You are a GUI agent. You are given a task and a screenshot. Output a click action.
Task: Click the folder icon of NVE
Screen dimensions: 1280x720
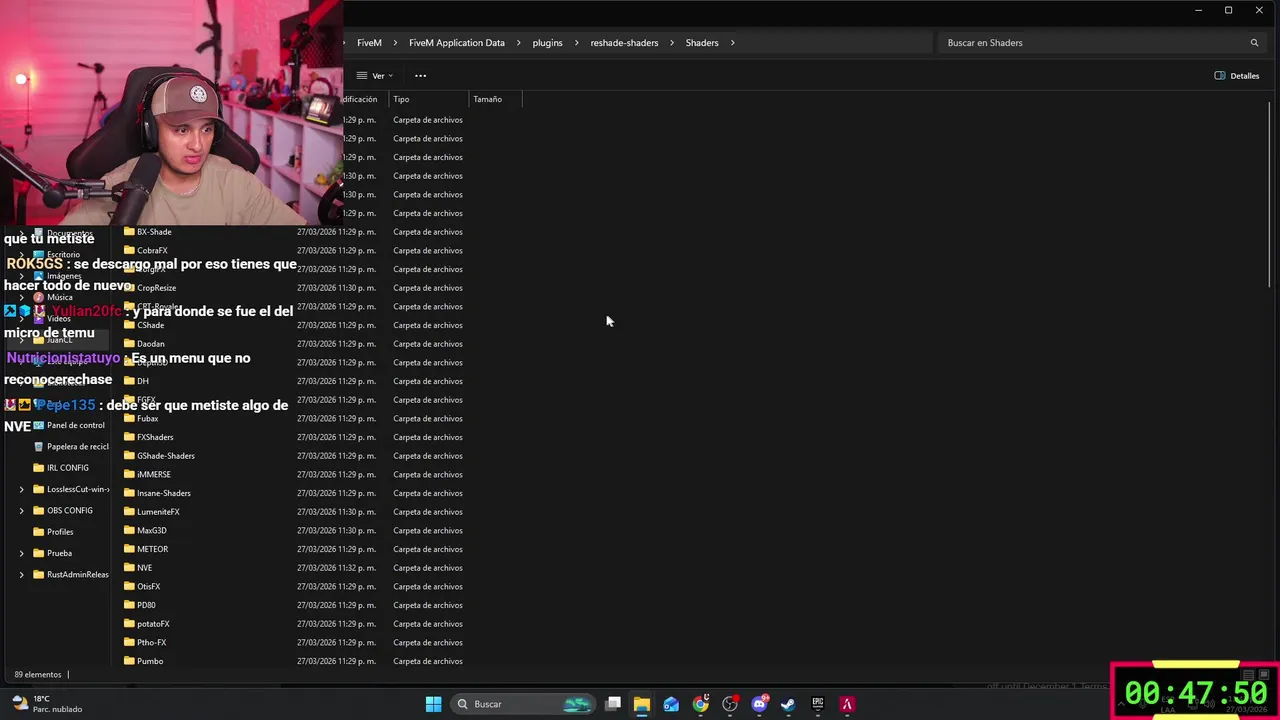(129, 568)
